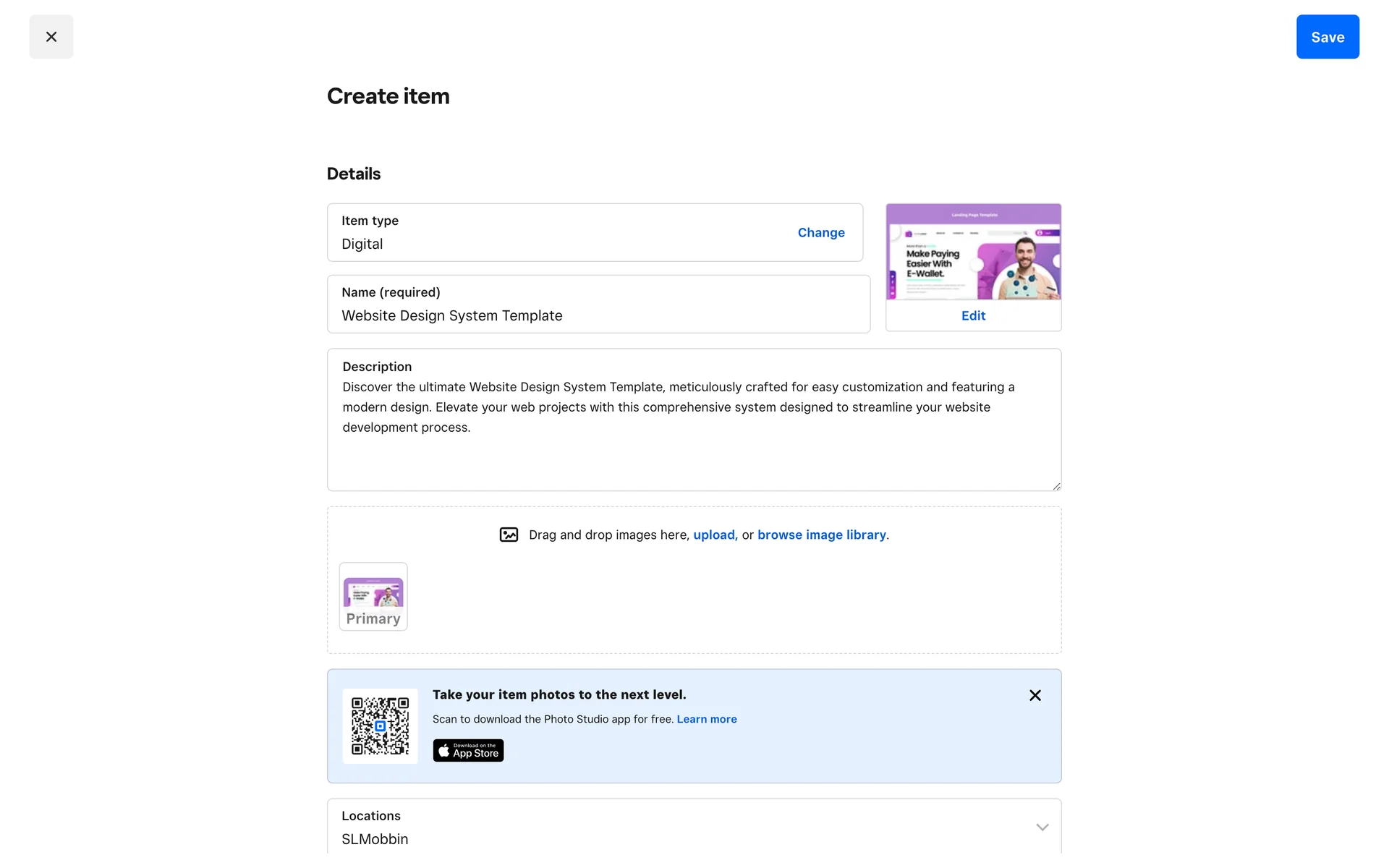Dismiss the Photo Studio promo banner
Screen dimensions: 1389x868
[x=1035, y=696]
